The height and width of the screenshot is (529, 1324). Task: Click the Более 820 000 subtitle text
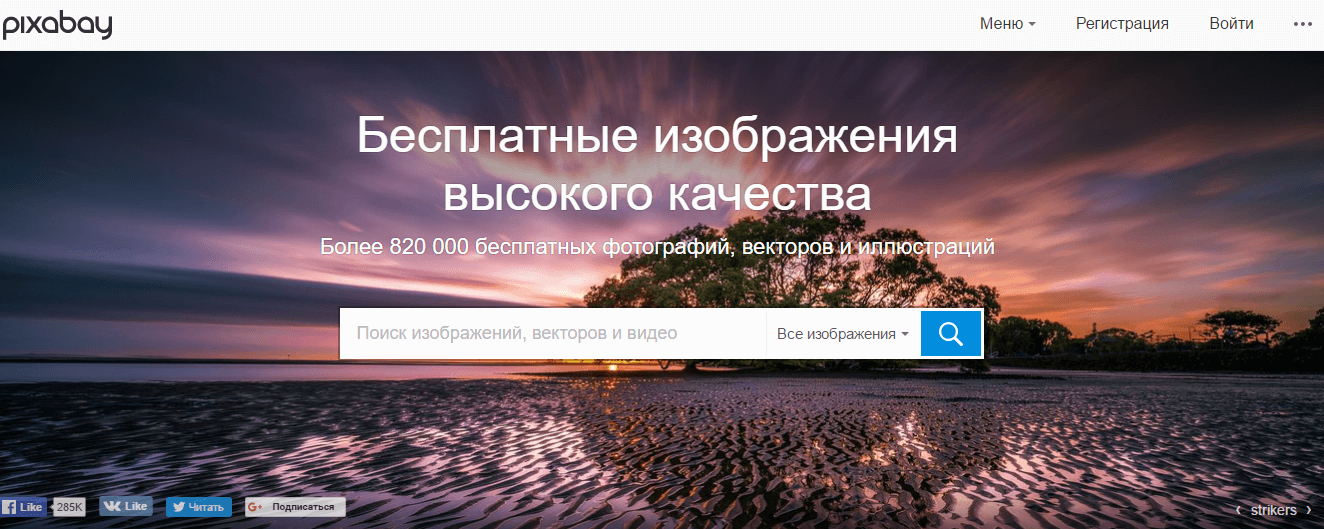tap(657, 246)
